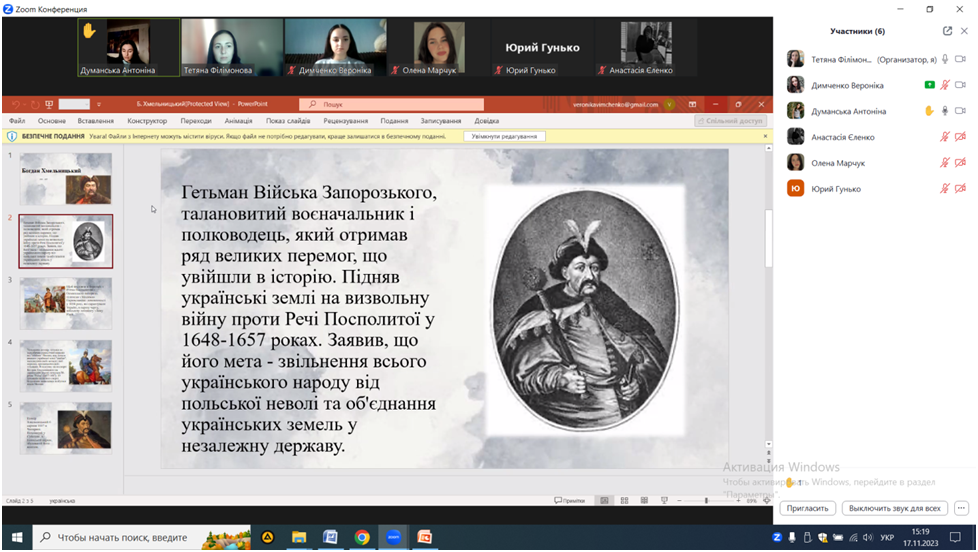Image resolution: width=978 pixels, height=552 pixels.
Task: Open the УКР language switcher in tray
Action: tap(887, 537)
